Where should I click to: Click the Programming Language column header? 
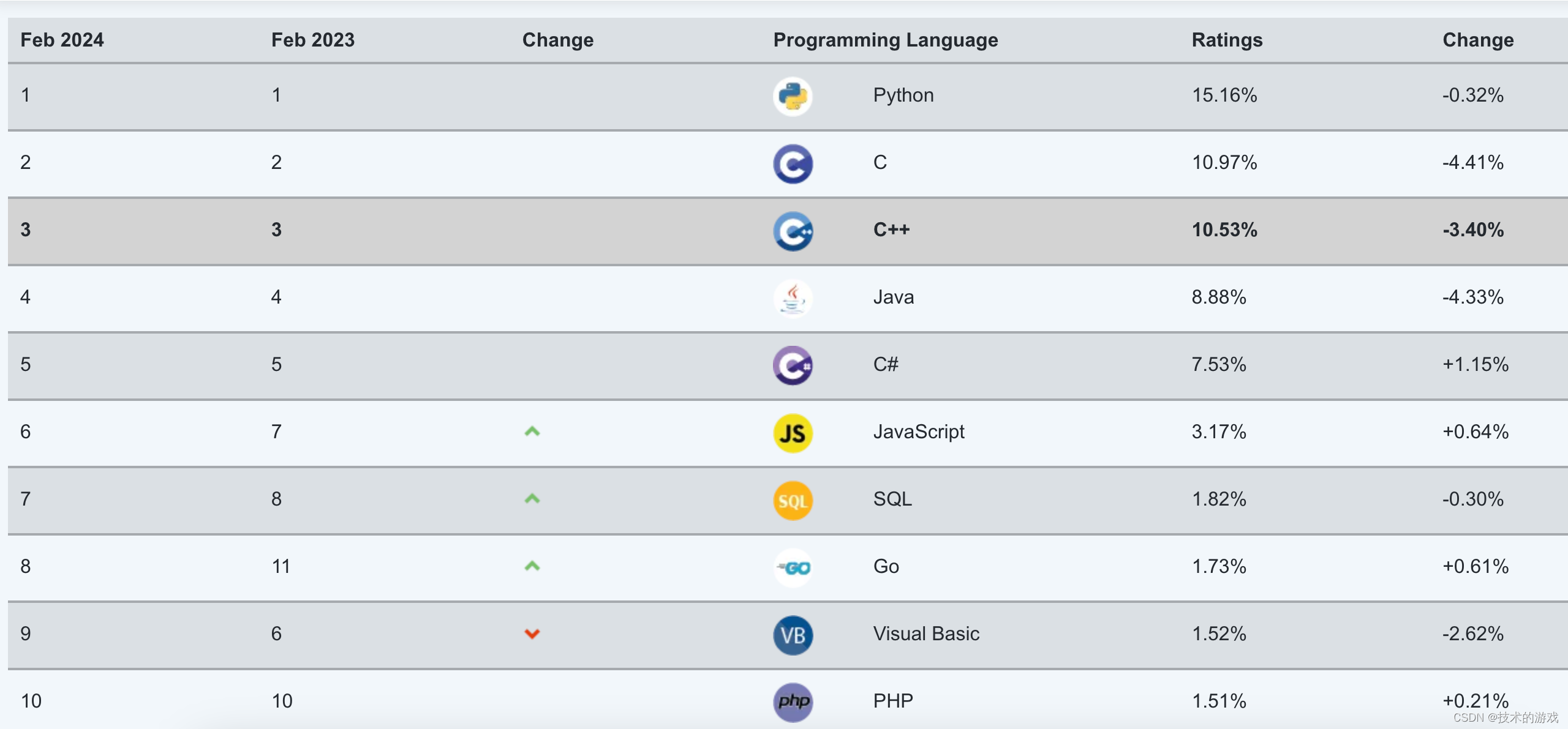(x=886, y=40)
